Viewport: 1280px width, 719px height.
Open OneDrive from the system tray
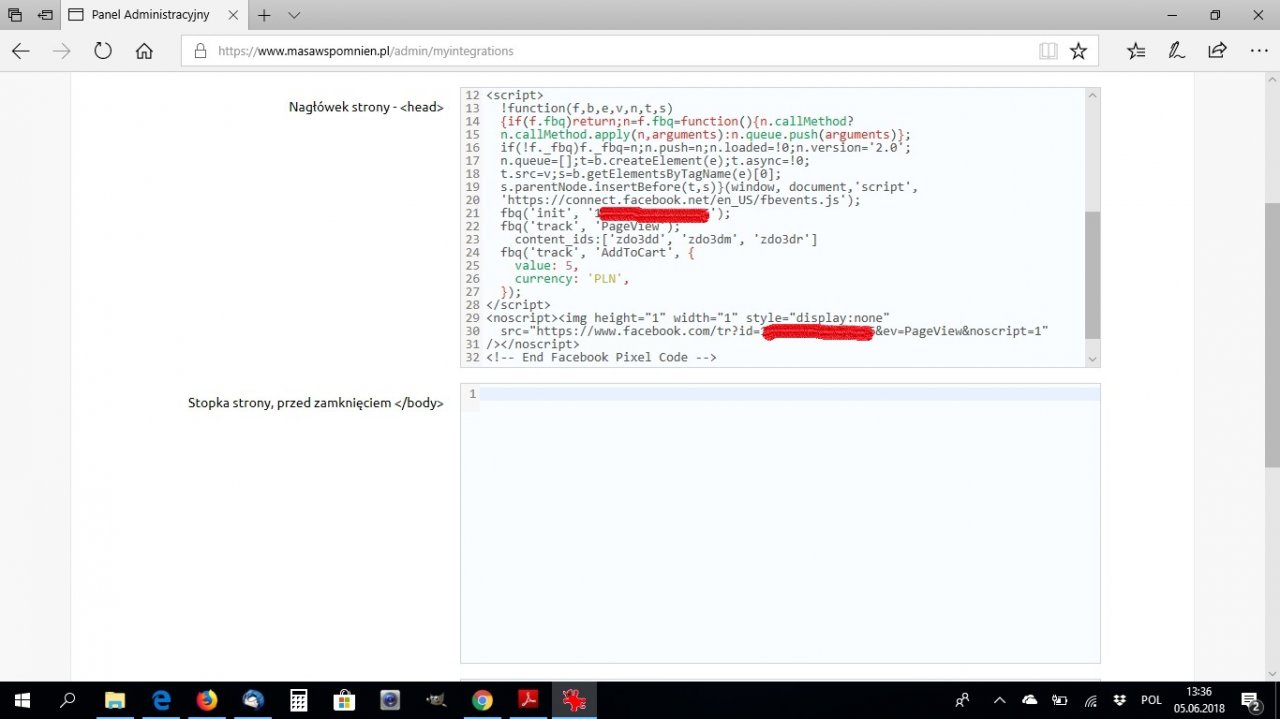click(1030, 700)
